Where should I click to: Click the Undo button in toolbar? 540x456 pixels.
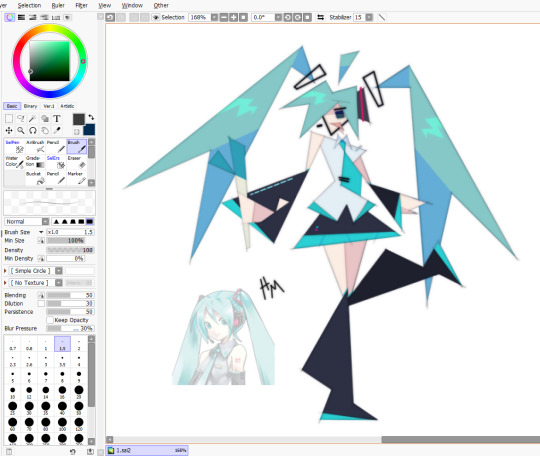(110, 17)
